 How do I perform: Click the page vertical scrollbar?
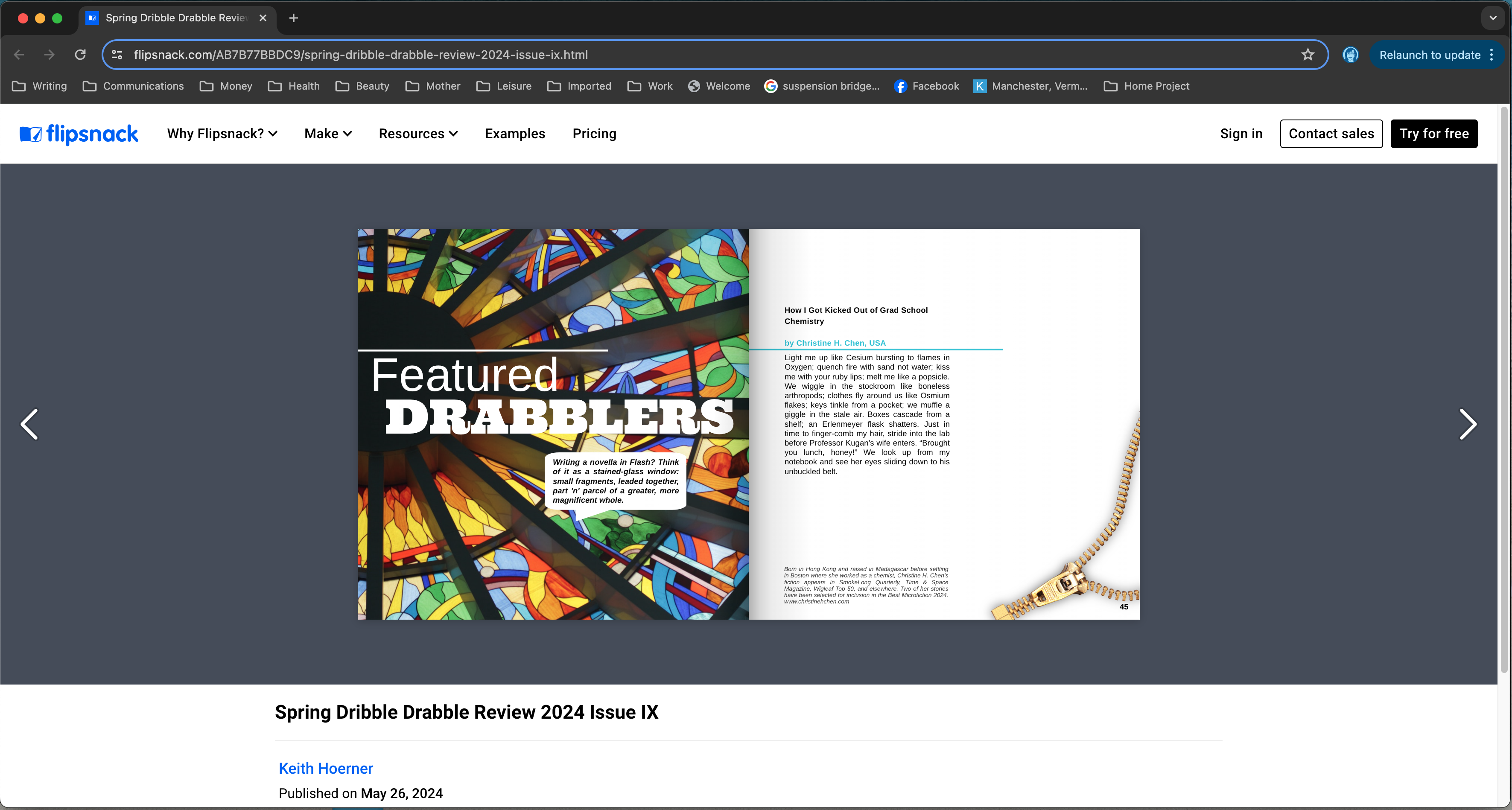1504,388
